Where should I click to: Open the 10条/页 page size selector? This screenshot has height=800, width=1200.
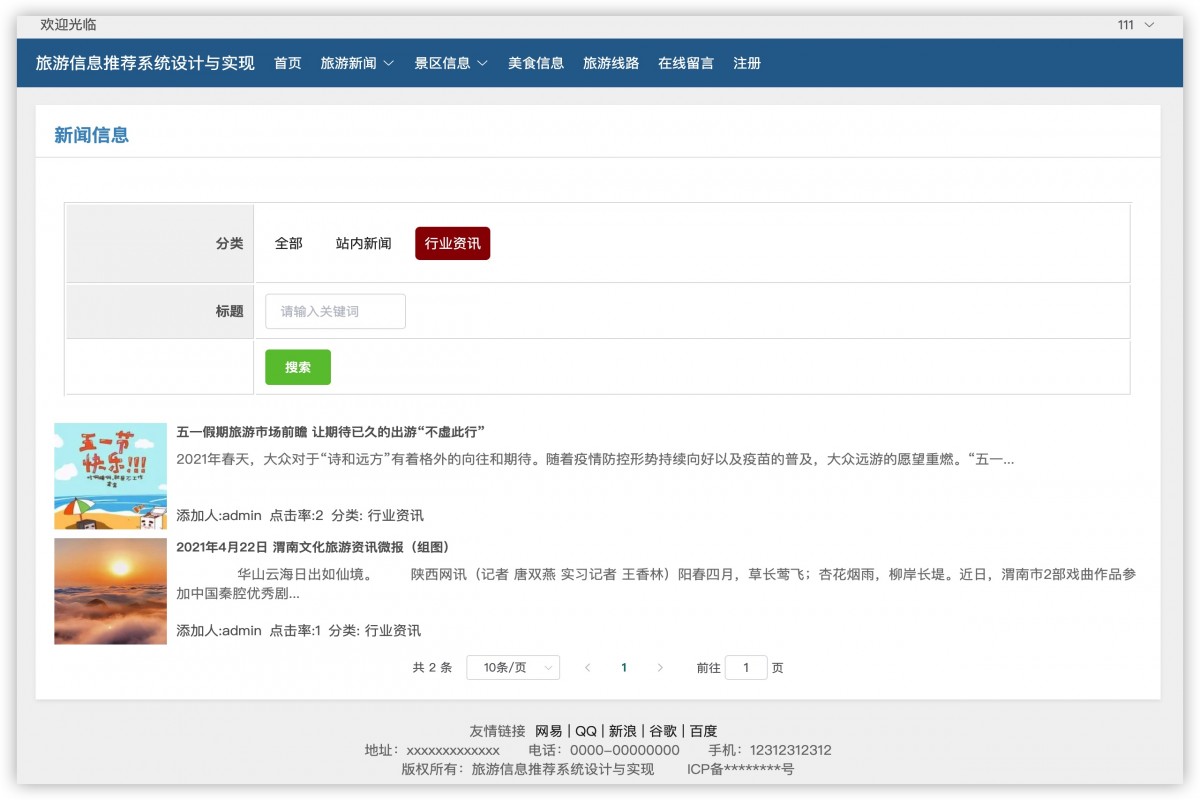[x=512, y=667]
